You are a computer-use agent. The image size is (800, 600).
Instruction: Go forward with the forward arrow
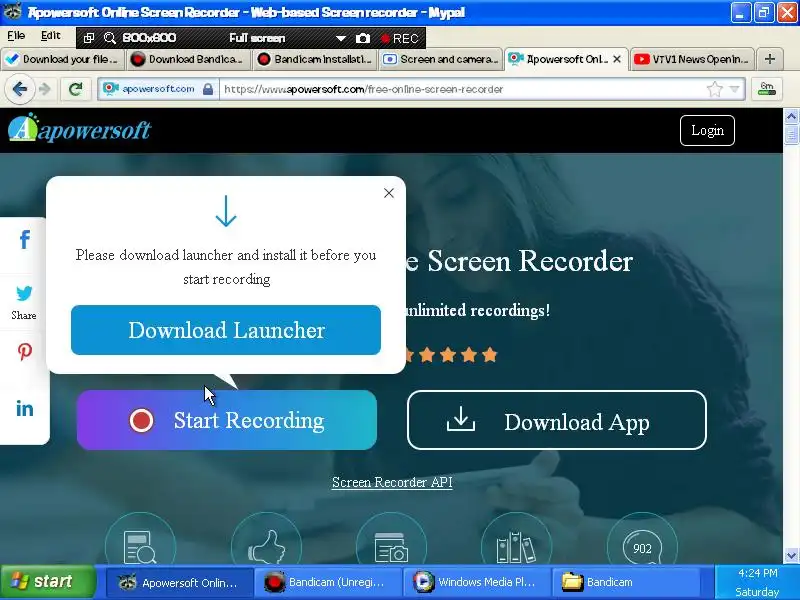44,89
